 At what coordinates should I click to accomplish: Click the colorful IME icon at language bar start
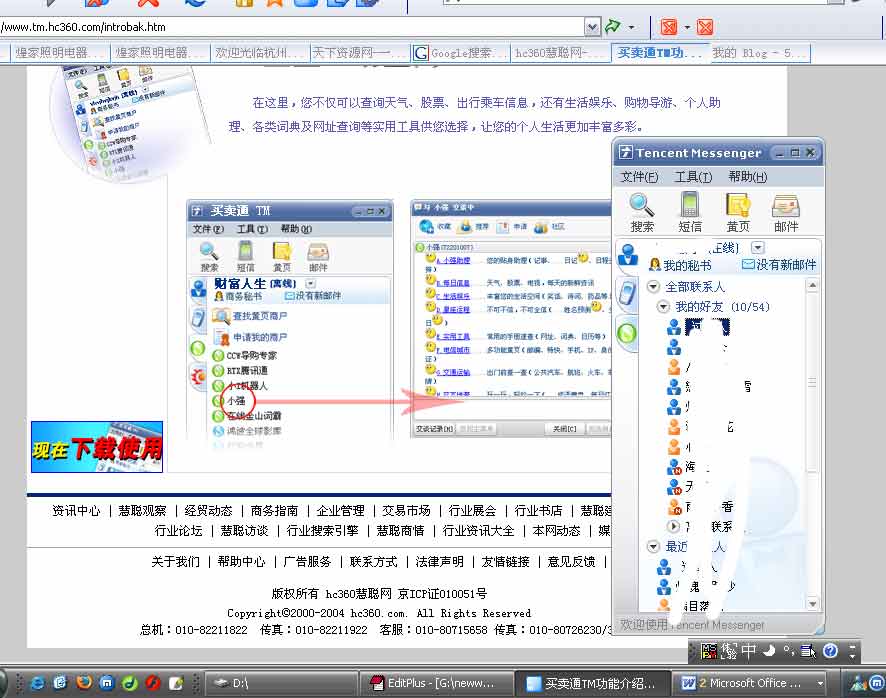click(x=709, y=651)
